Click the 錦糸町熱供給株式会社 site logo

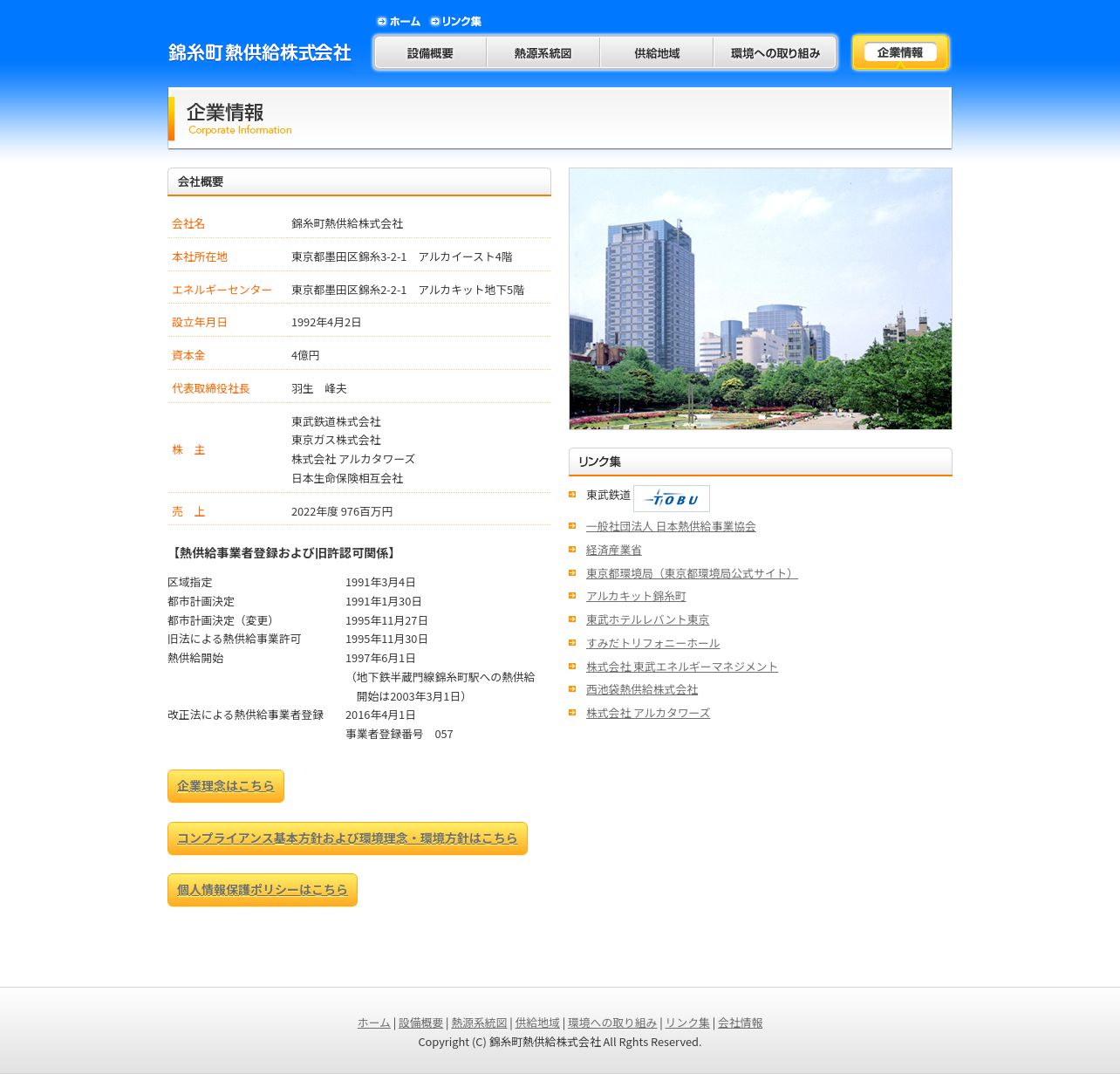[260, 52]
